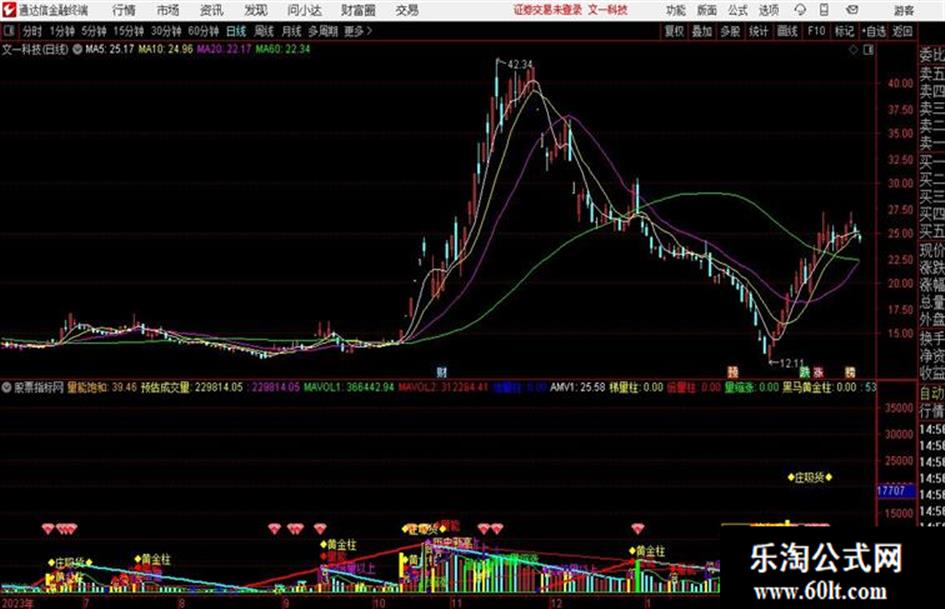The image size is (945, 609).
Task: Open the 选项 menu
Action: click(x=768, y=10)
